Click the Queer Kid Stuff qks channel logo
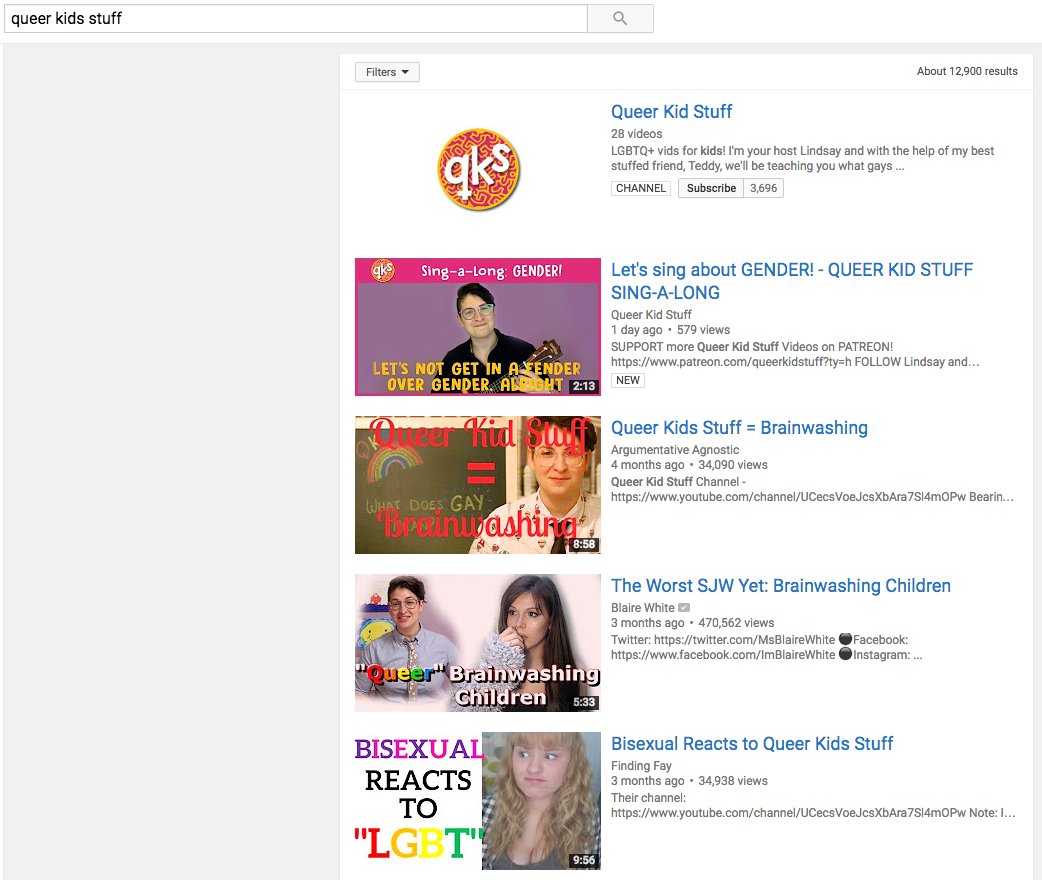This screenshot has height=880, width=1042. pos(478,169)
